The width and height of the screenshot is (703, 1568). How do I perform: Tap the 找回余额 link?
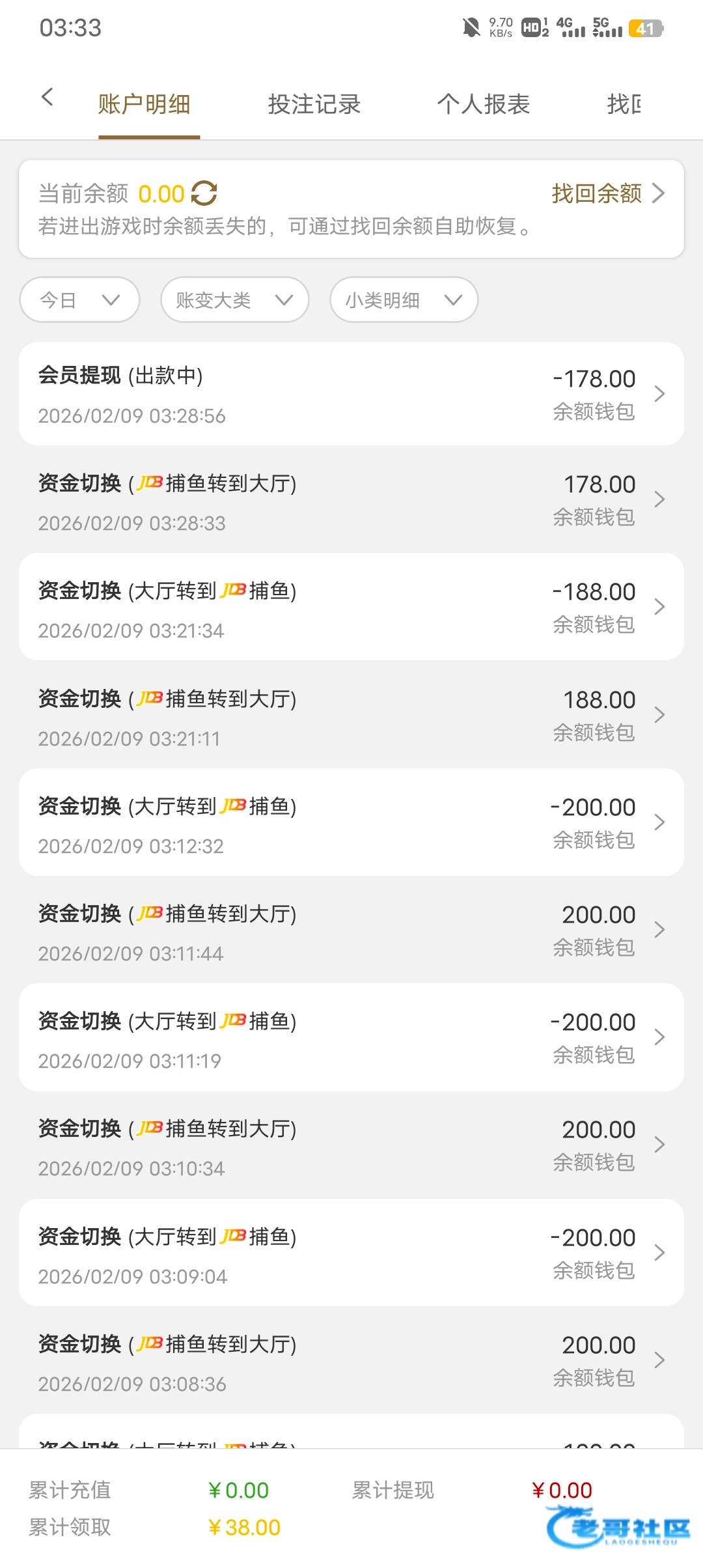(x=607, y=193)
